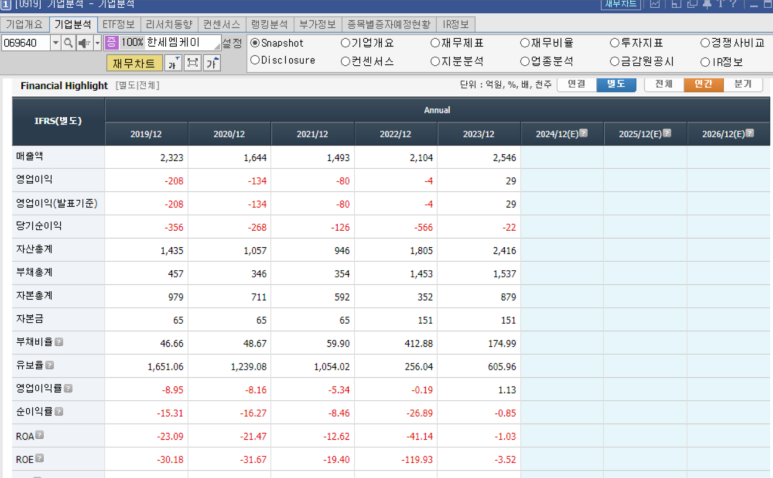Open the stock code history dropdown arrow
The image size is (773, 478).
56,43
